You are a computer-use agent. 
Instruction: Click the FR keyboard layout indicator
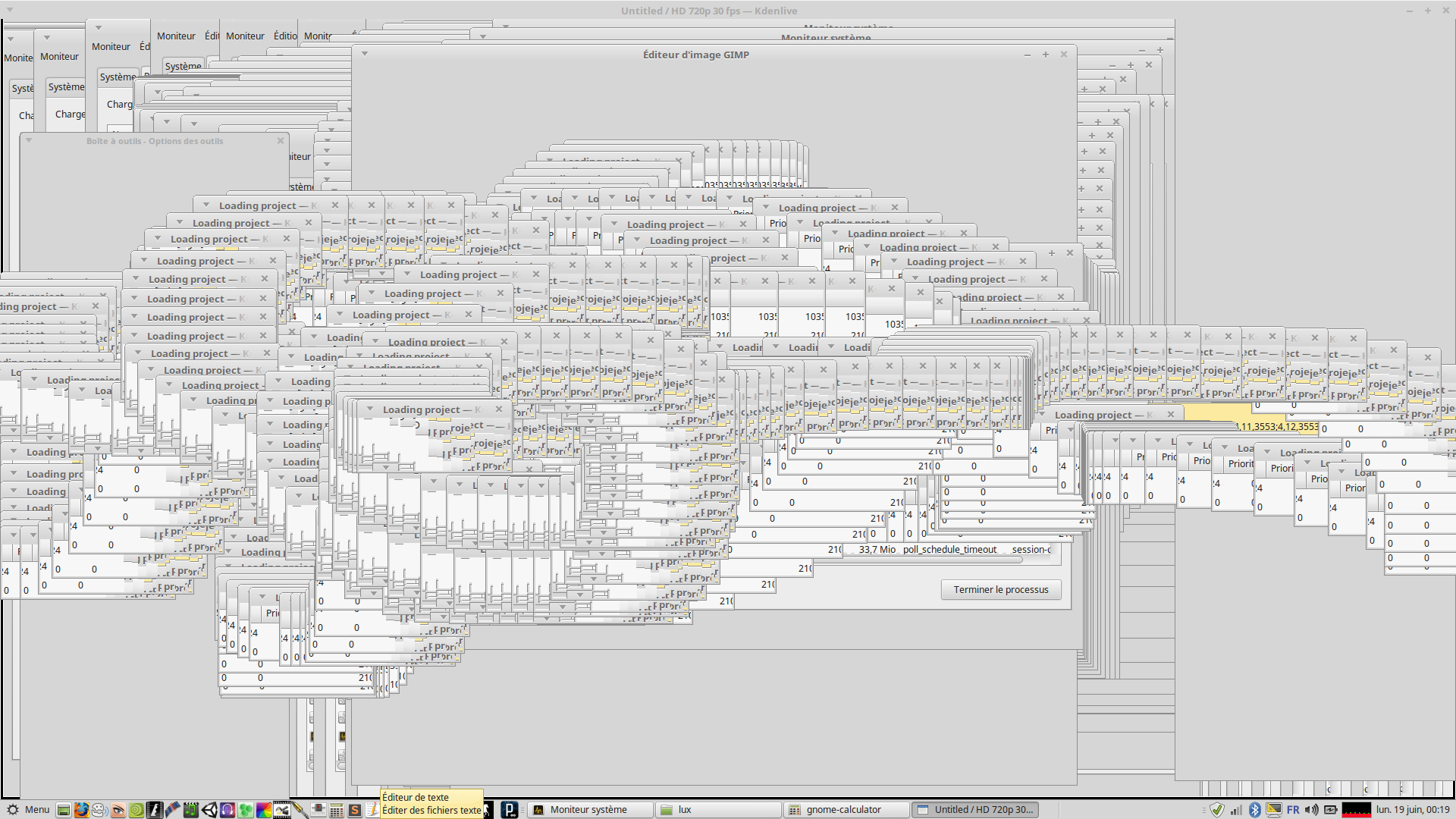coord(1293,810)
